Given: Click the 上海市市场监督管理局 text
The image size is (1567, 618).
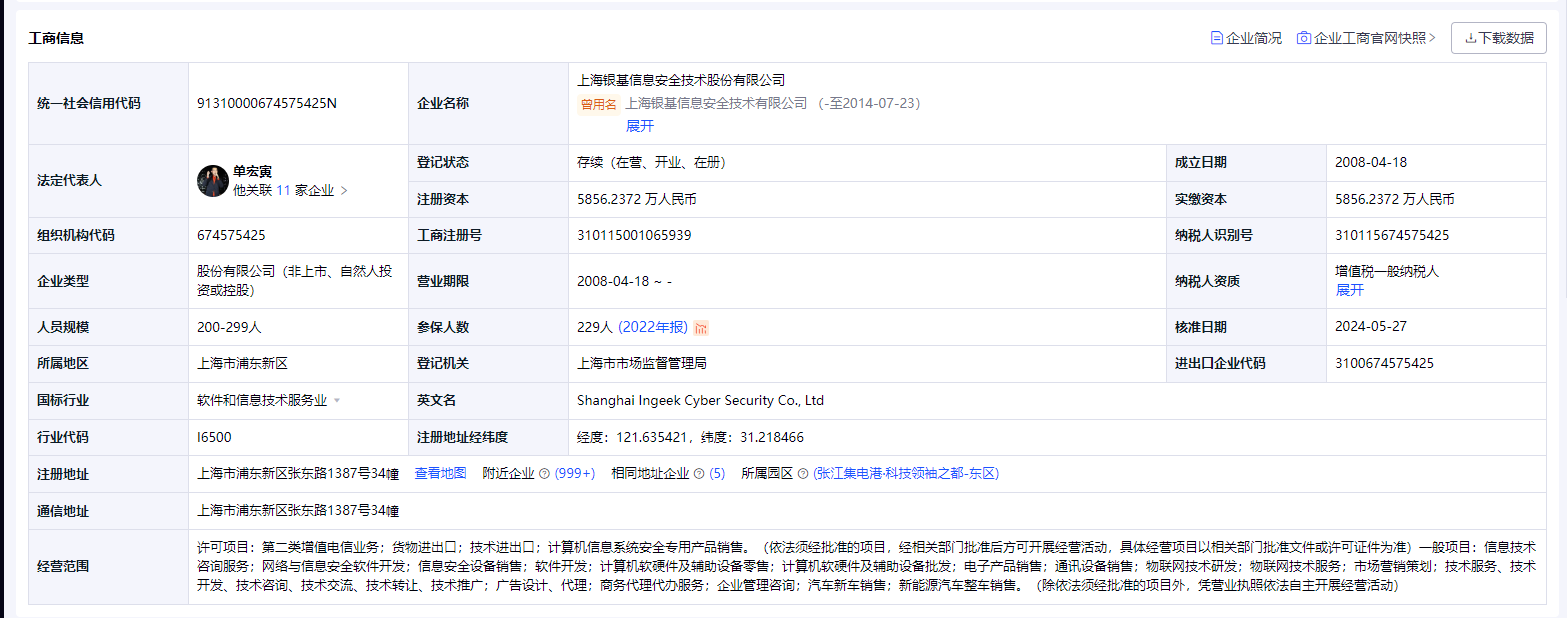Looking at the screenshot, I should click(x=642, y=363).
